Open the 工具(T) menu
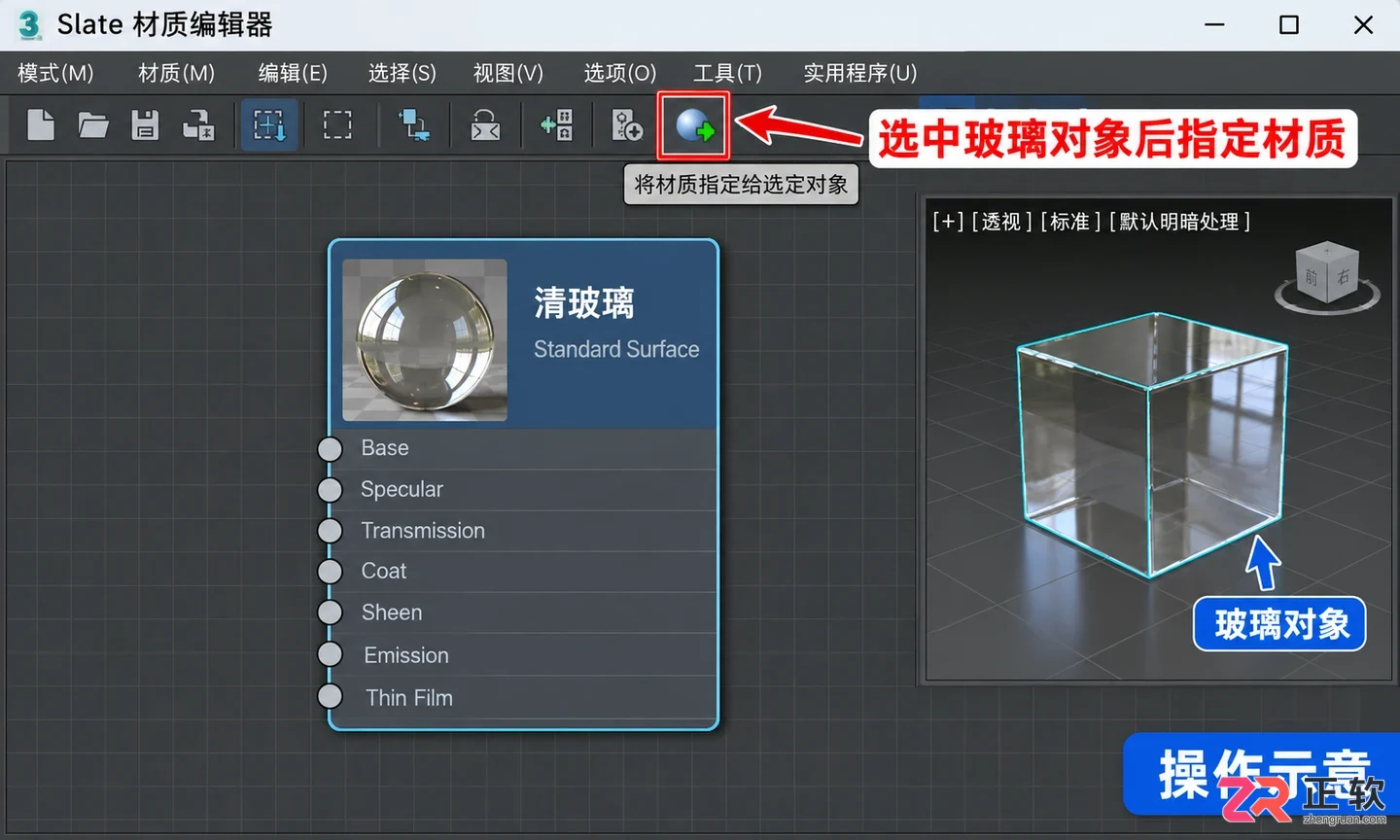 point(727,73)
